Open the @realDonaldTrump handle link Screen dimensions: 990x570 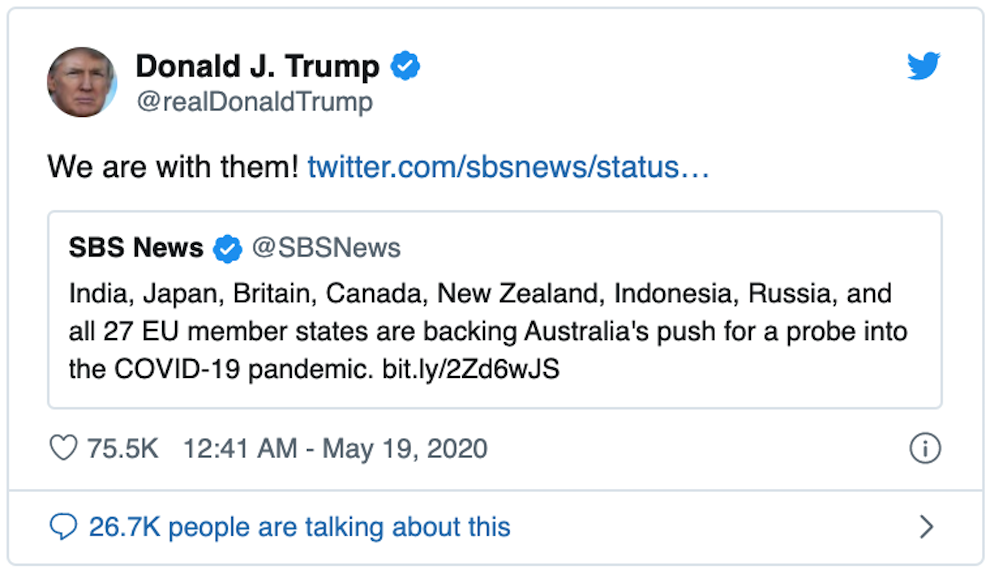point(254,102)
